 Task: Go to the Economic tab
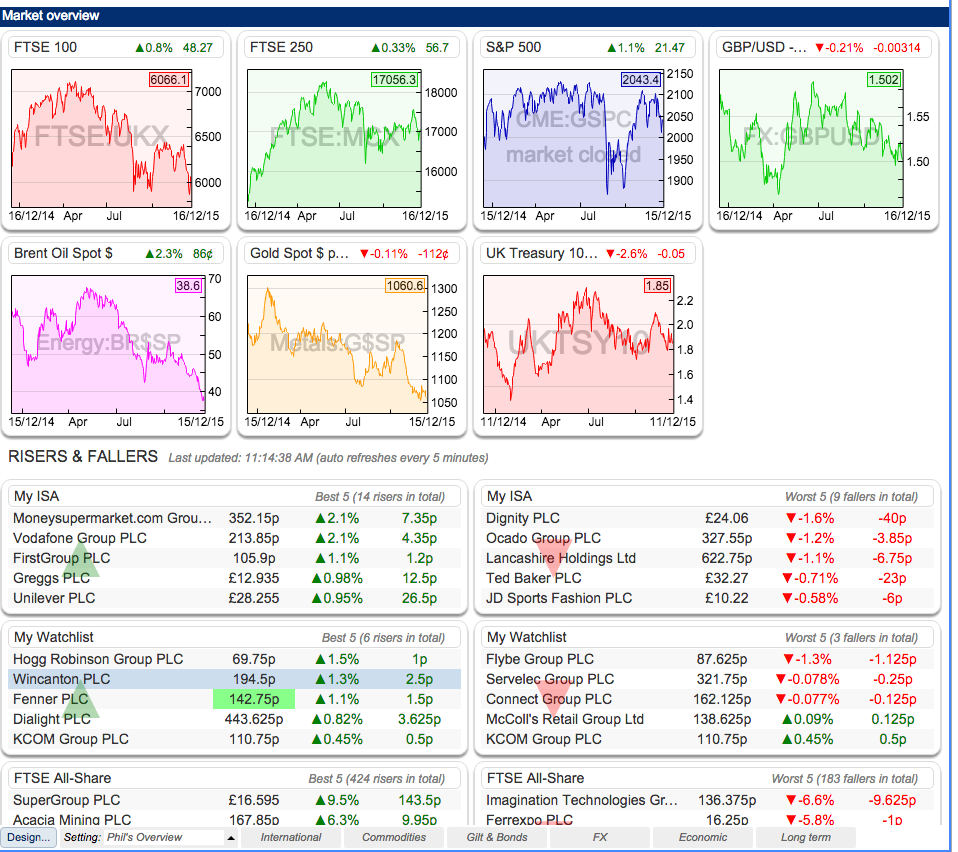[x=703, y=837]
